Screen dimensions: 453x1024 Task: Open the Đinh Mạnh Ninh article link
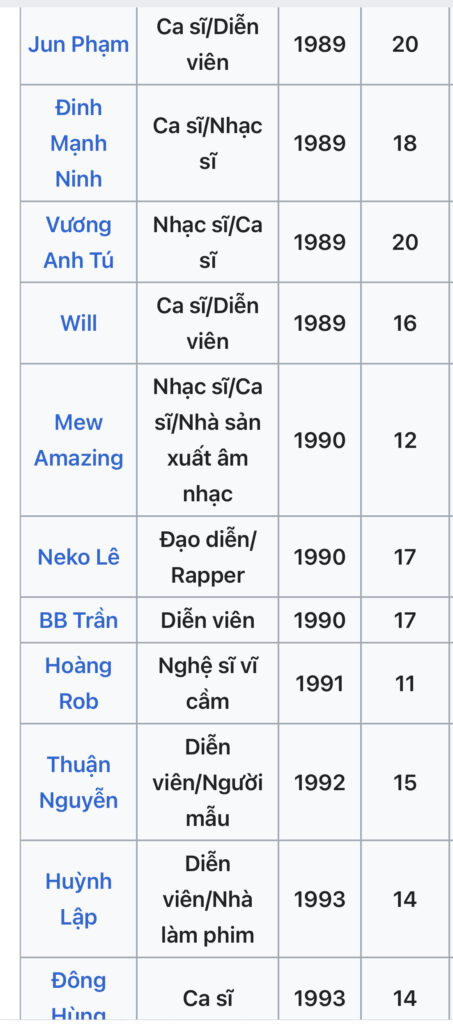[78, 143]
